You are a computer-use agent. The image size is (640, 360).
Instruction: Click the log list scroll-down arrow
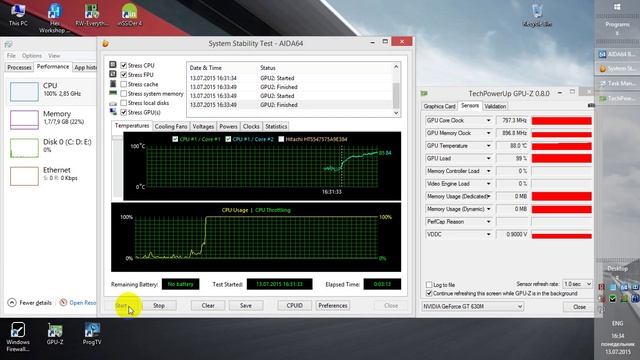pos(396,113)
